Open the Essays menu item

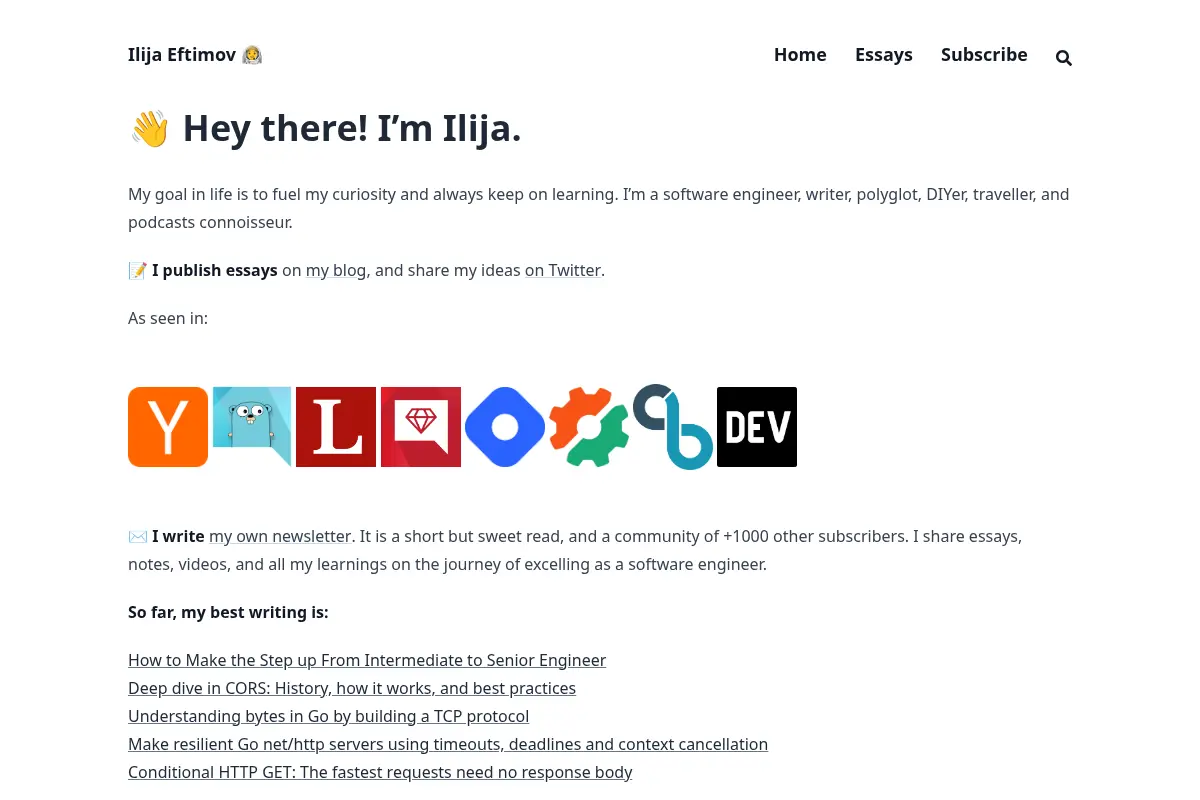coord(884,55)
